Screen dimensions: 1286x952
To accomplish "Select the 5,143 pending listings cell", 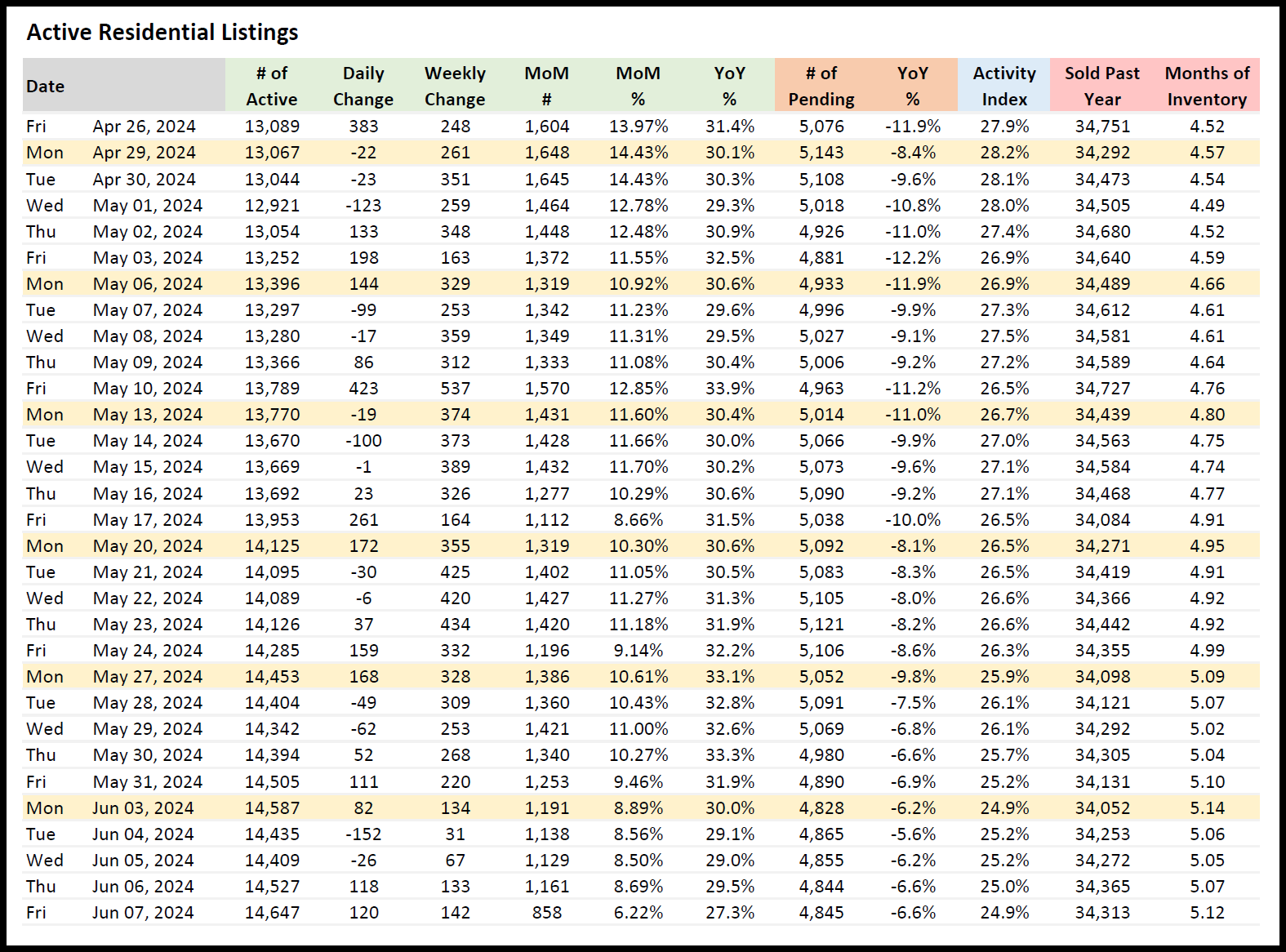I will (x=821, y=153).
